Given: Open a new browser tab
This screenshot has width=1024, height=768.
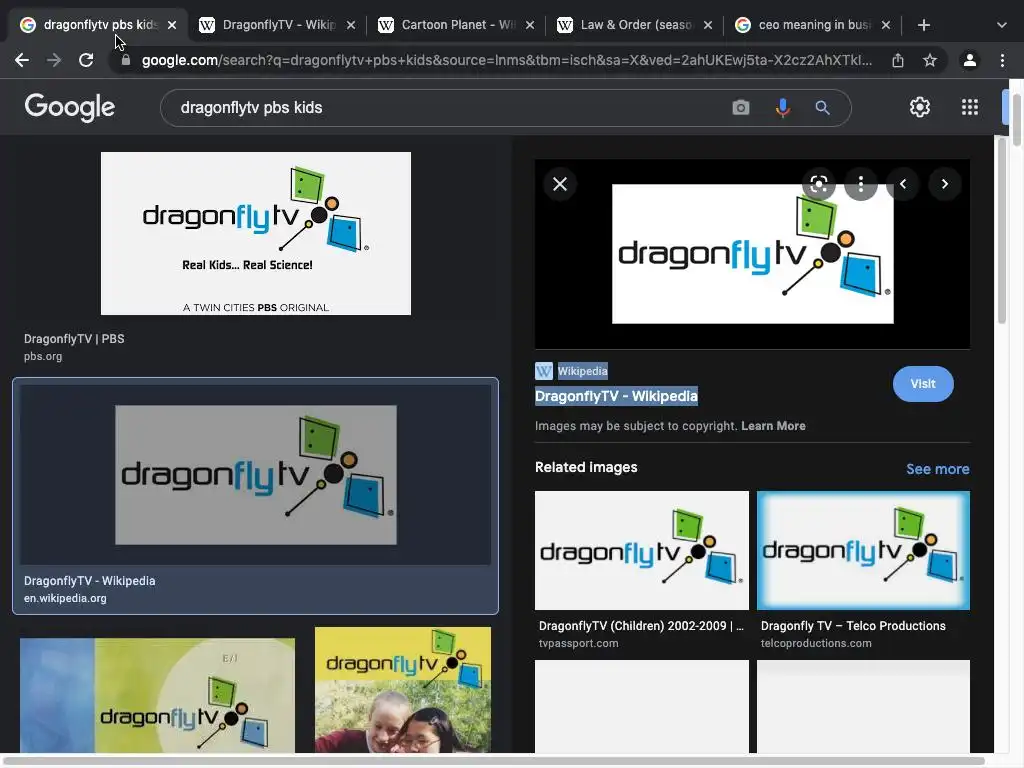Looking at the screenshot, I should click(x=923, y=25).
